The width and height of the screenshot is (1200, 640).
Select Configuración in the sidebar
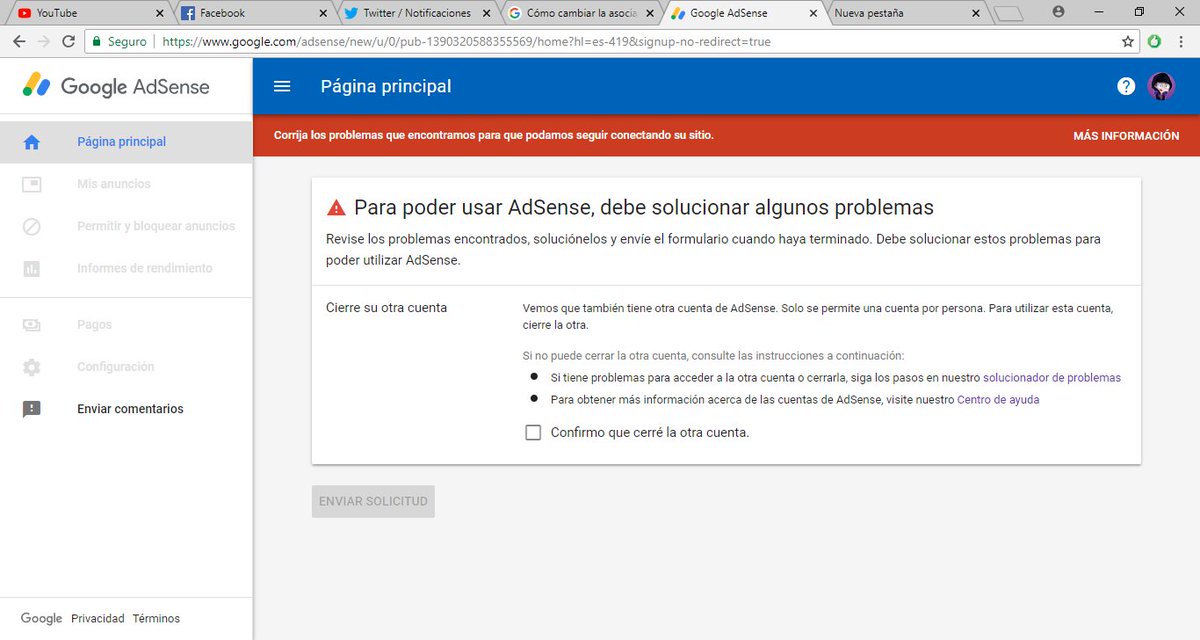pos(126,367)
